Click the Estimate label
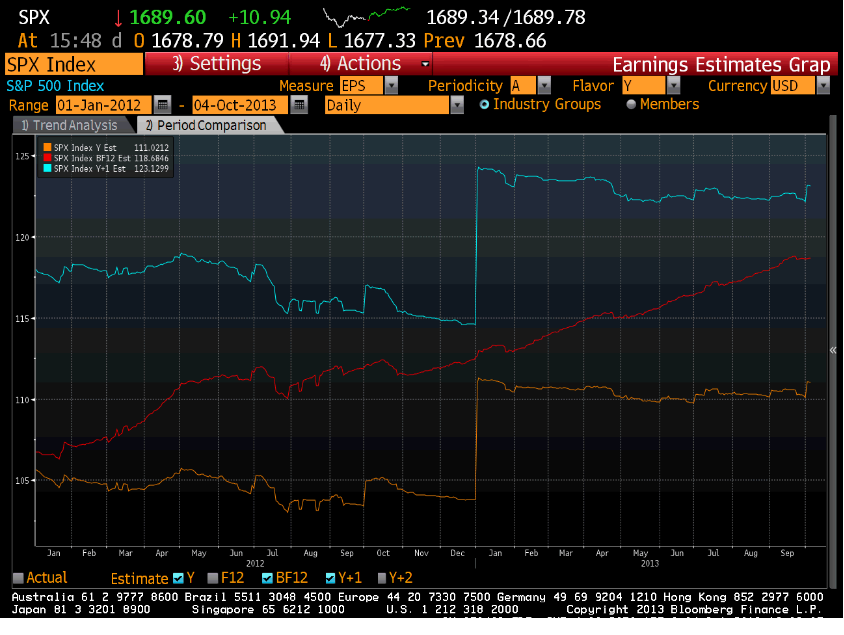The height and width of the screenshot is (635, 844). [139, 579]
